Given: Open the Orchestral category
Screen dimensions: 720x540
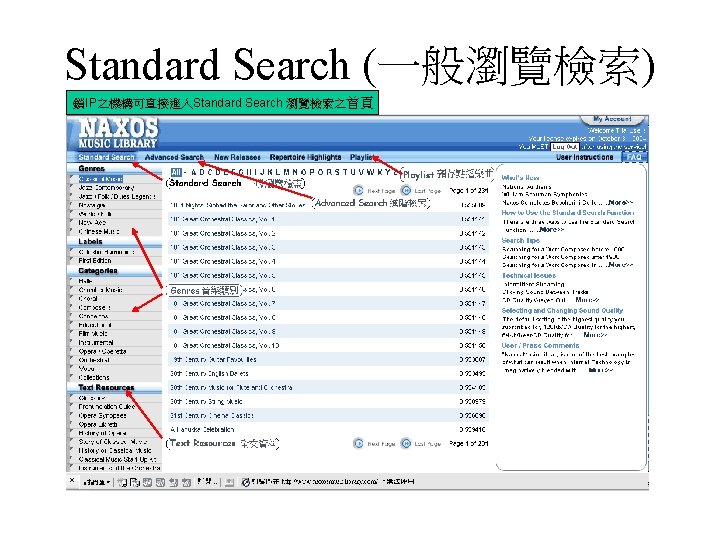Looking at the screenshot, I should [x=94, y=360].
